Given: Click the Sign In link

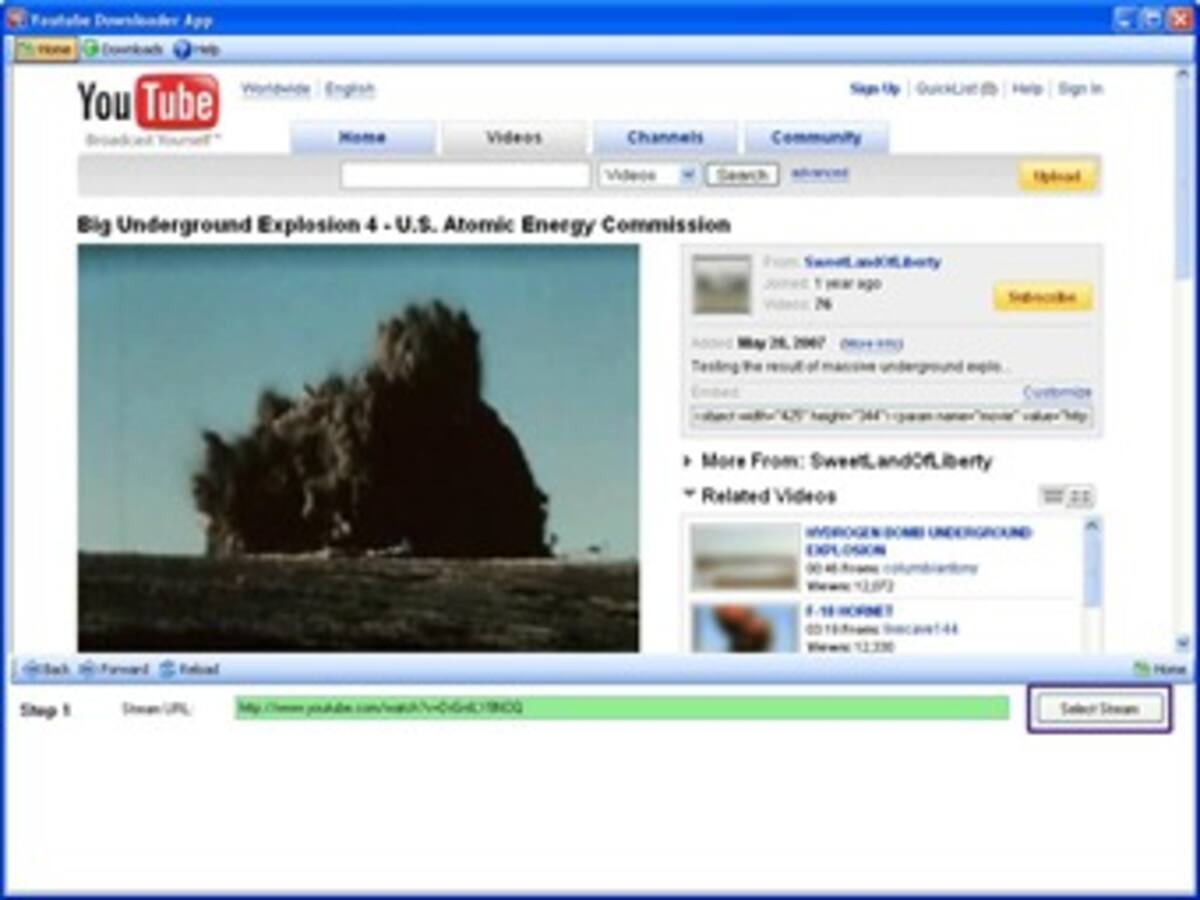Looking at the screenshot, I should pos(1080,89).
